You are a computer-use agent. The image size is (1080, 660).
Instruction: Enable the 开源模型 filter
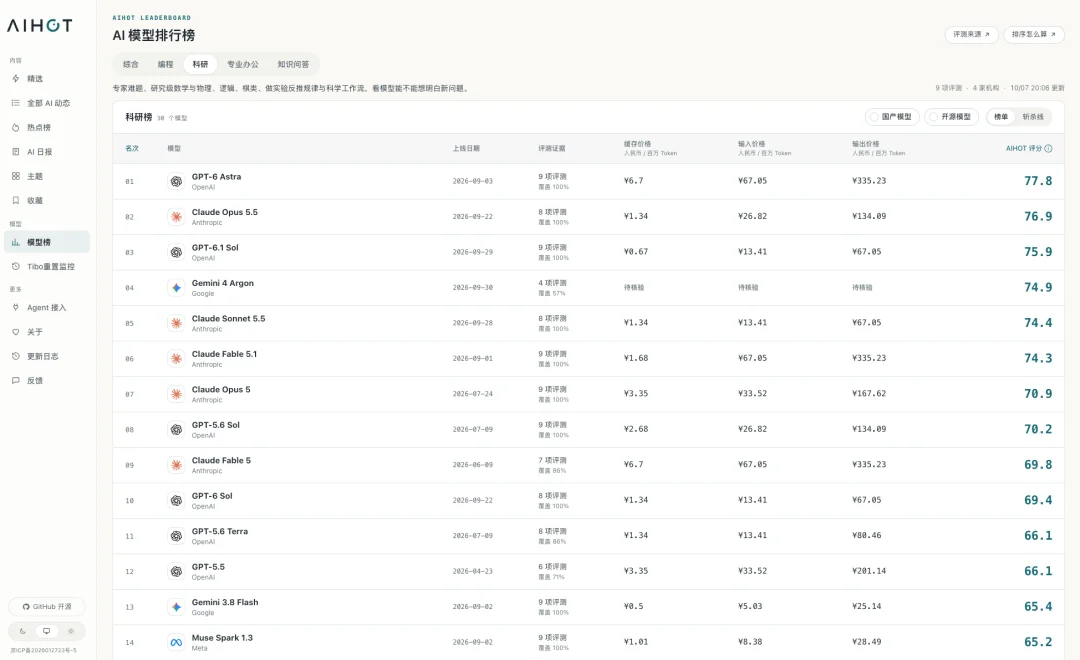coord(951,117)
